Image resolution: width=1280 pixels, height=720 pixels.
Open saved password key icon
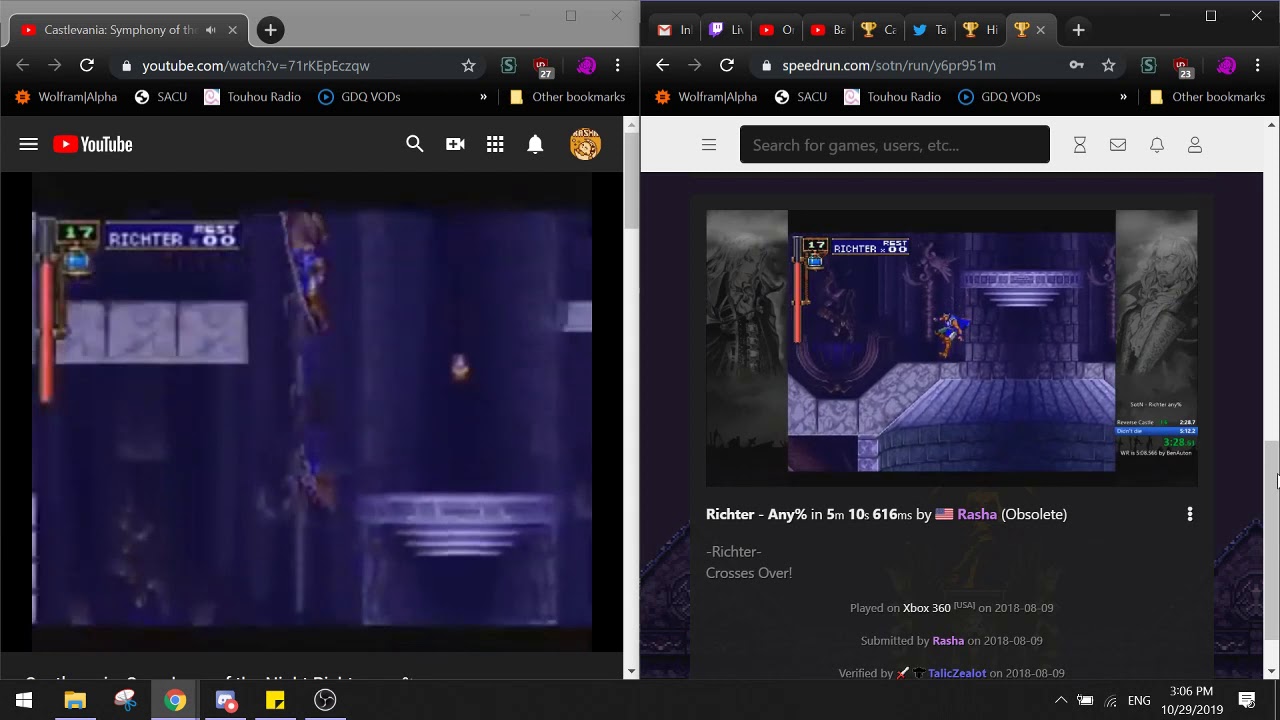pos(1076,65)
